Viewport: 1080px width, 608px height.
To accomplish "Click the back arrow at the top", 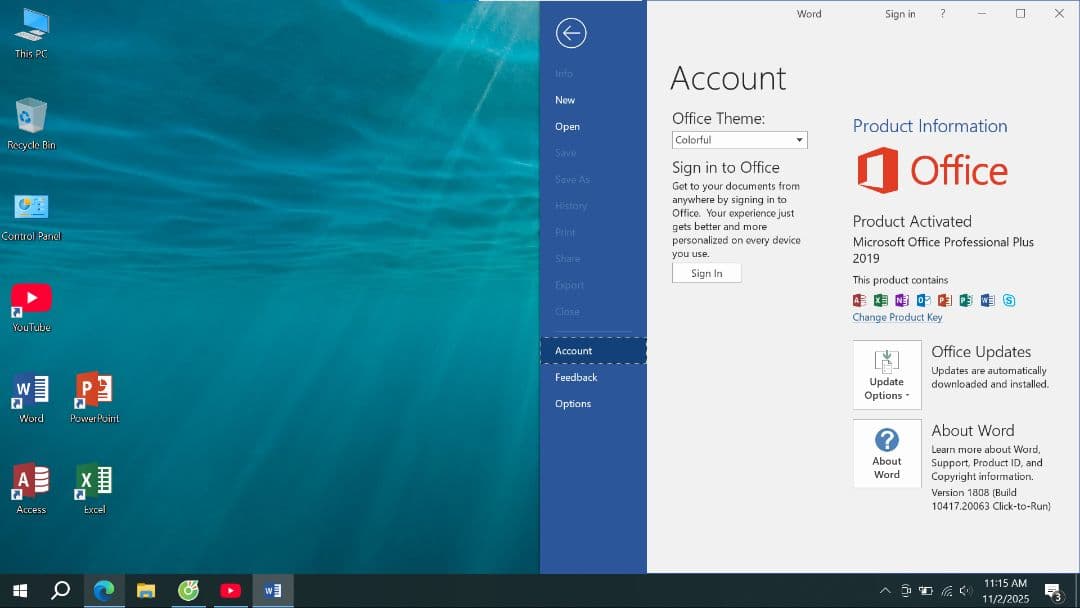I will (x=570, y=33).
